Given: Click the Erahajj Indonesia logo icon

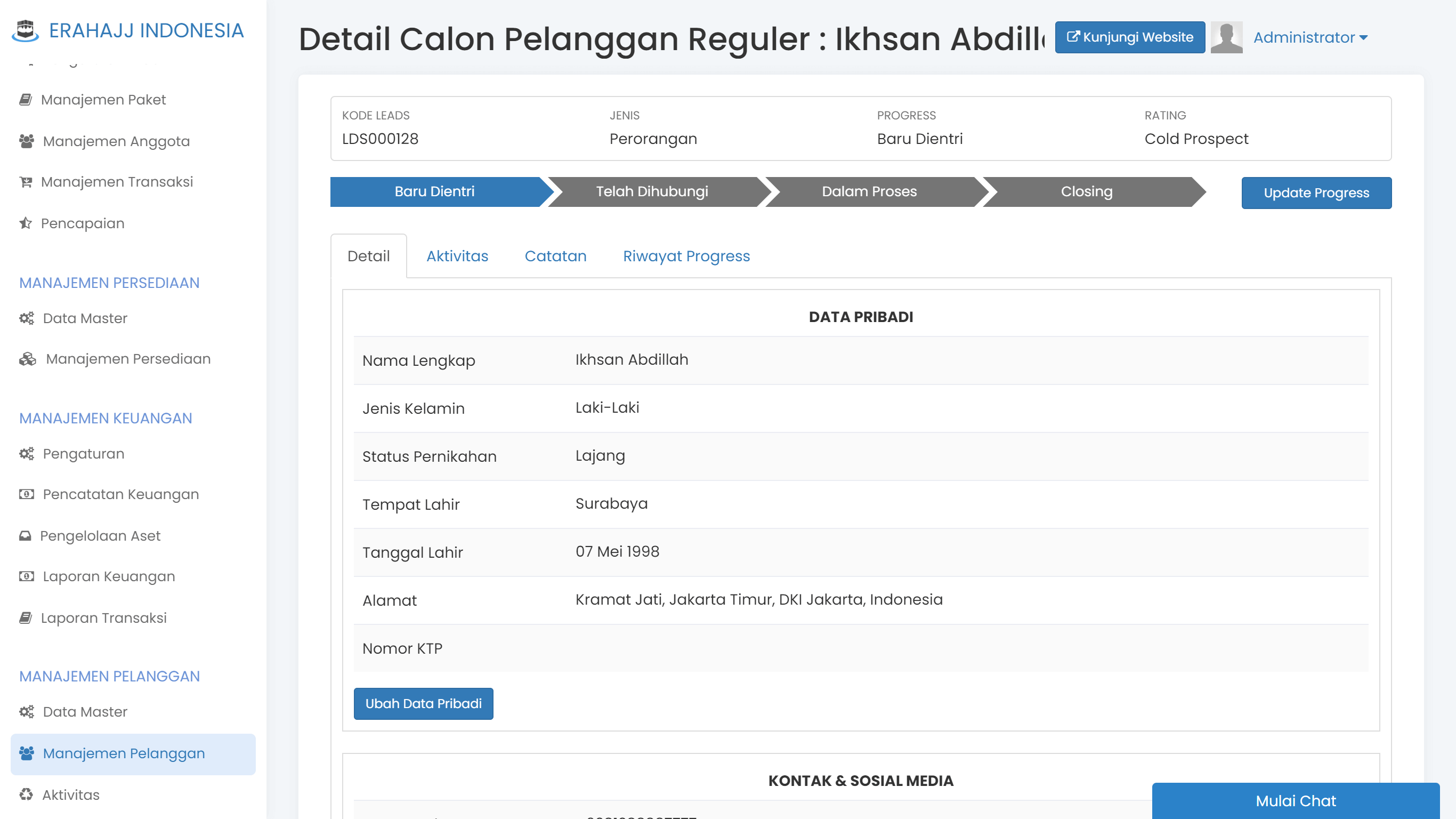Looking at the screenshot, I should click(26, 31).
